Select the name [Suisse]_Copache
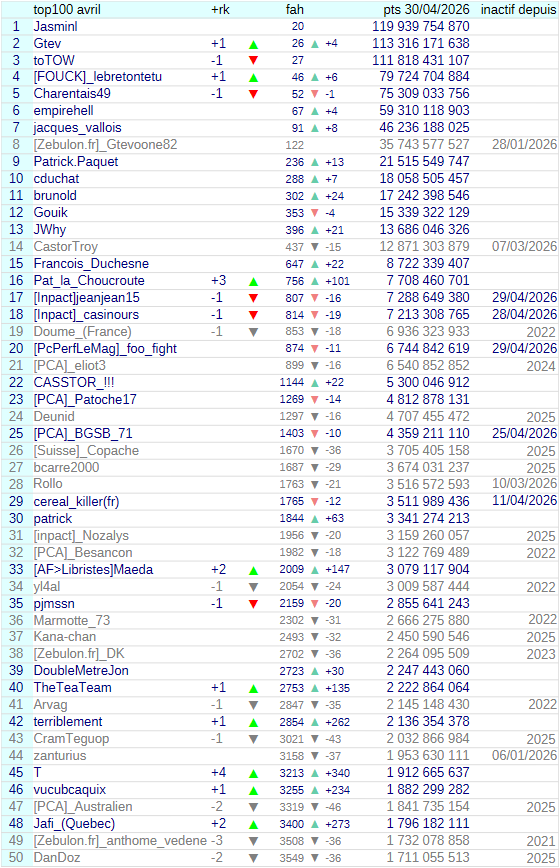560x868 pixels. tap(86, 451)
